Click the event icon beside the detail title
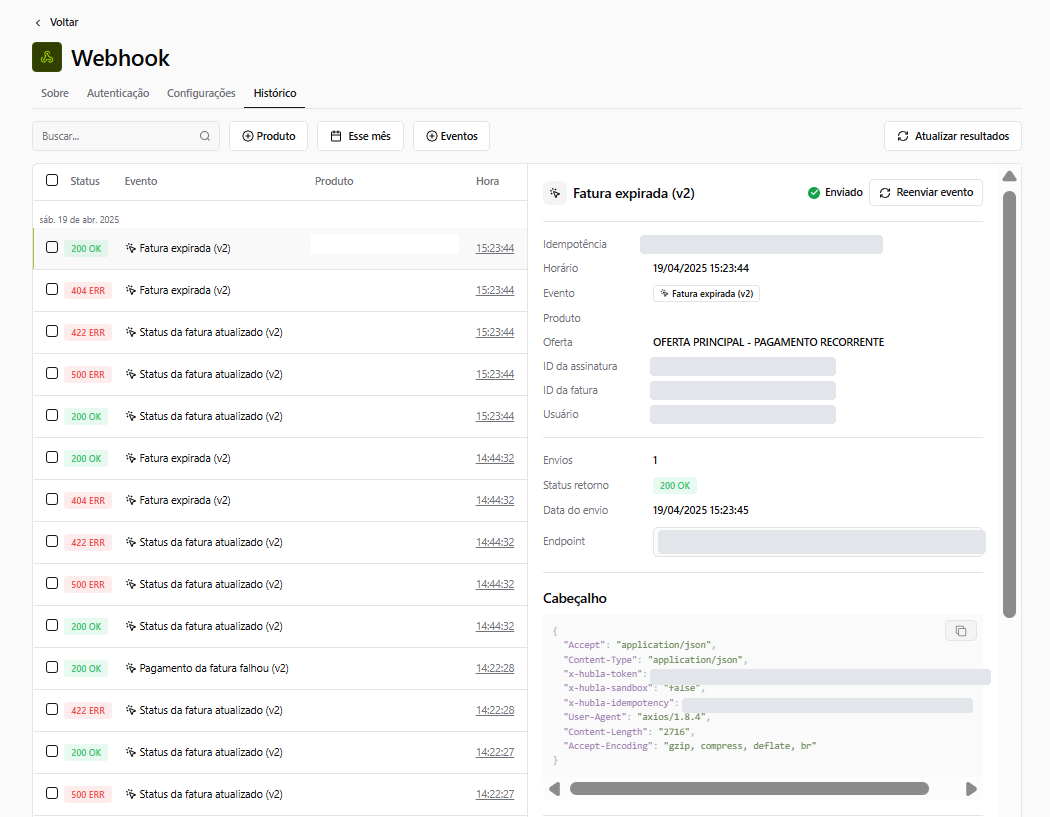The height and width of the screenshot is (817, 1050). 555,194
